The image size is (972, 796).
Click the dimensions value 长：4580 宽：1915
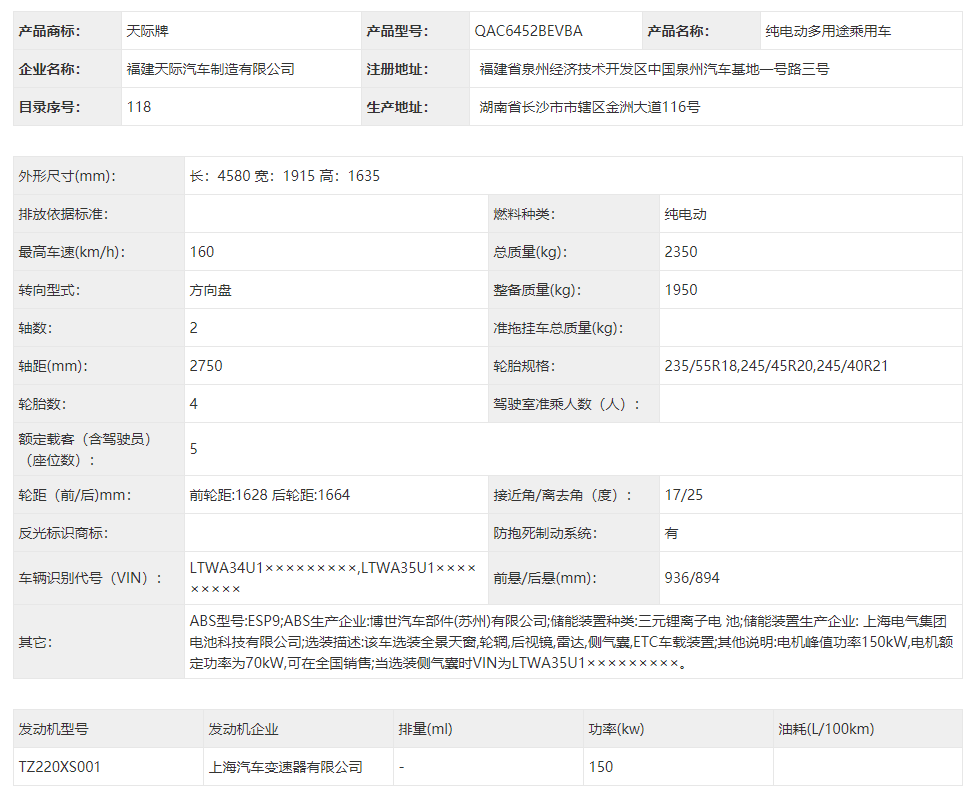285,176
